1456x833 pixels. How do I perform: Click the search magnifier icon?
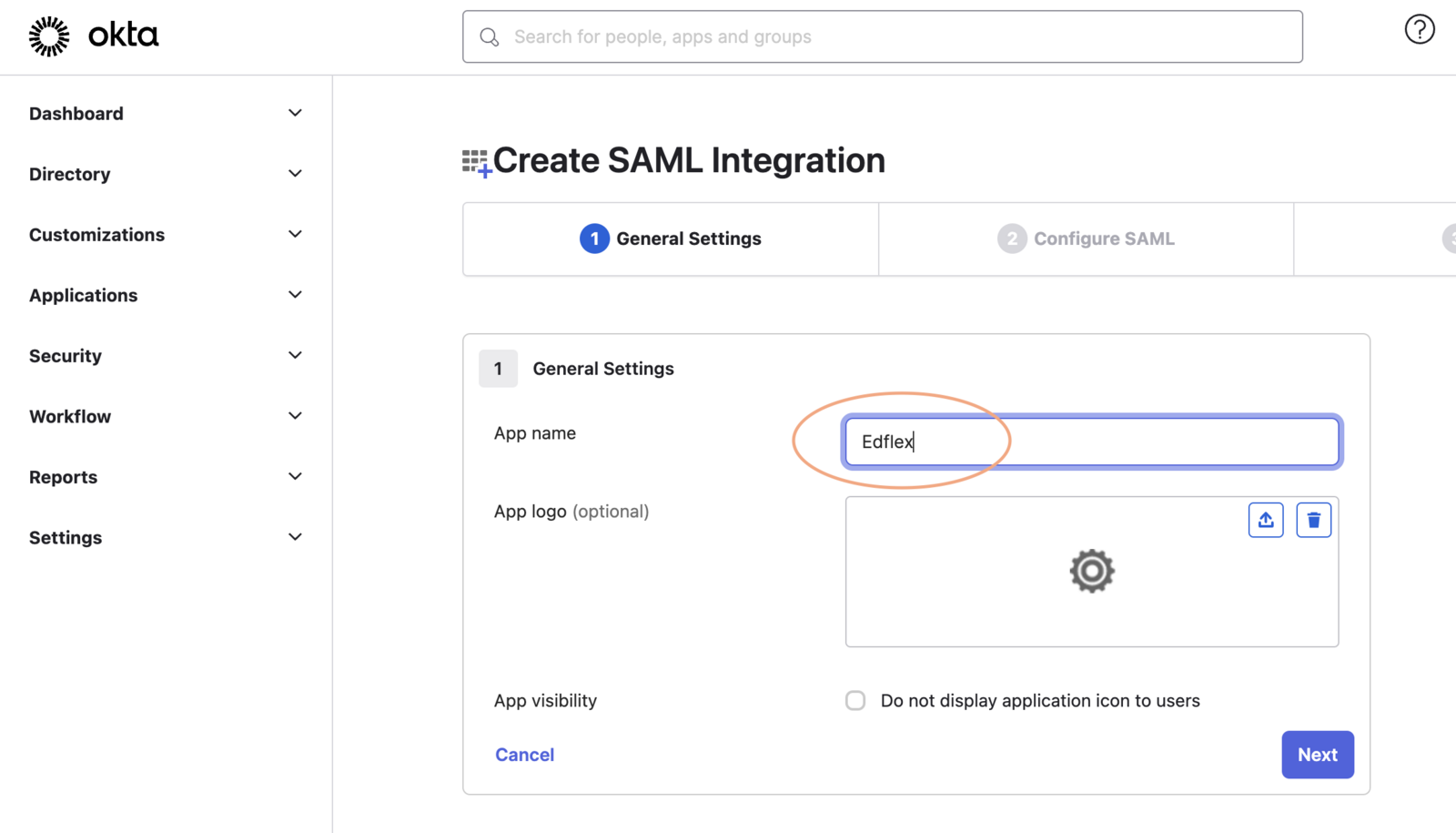click(x=490, y=37)
